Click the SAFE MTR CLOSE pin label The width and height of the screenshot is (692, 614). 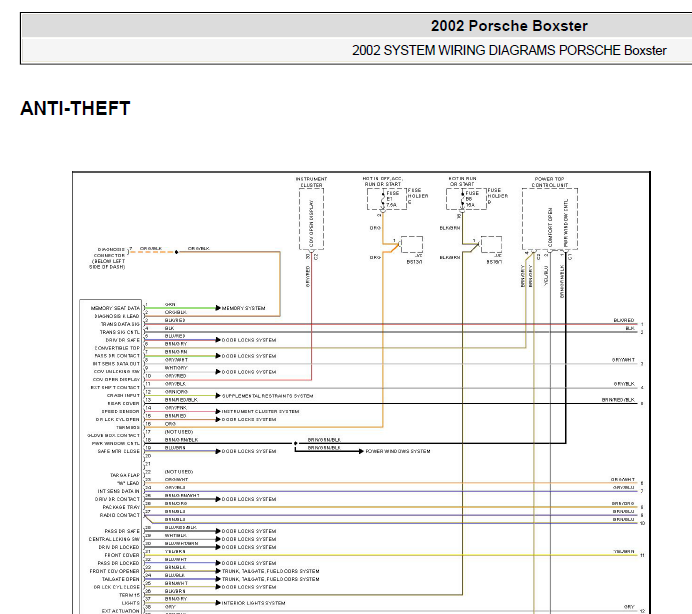119,451
